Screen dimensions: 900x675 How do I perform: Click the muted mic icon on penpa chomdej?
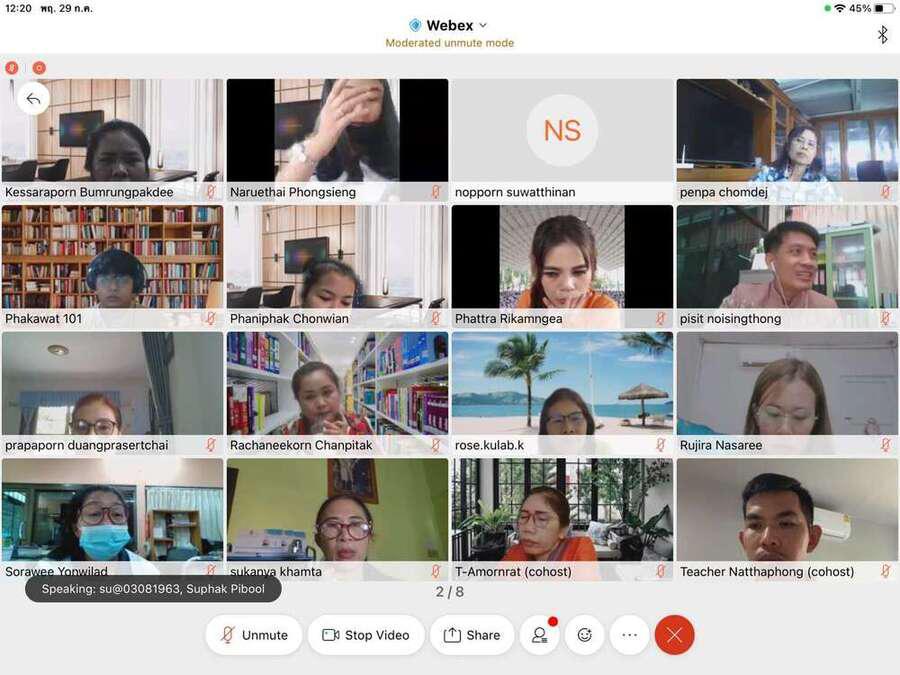click(x=885, y=192)
